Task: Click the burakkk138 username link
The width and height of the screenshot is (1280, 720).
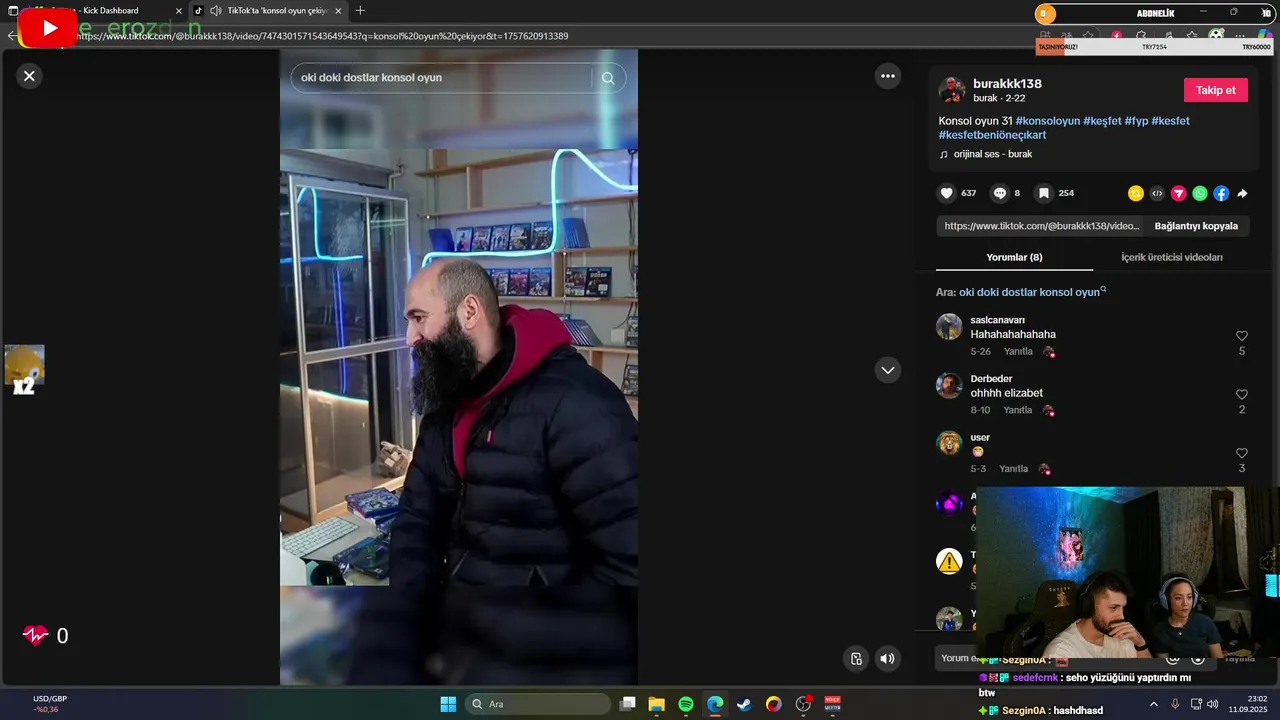Action: click(1007, 84)
